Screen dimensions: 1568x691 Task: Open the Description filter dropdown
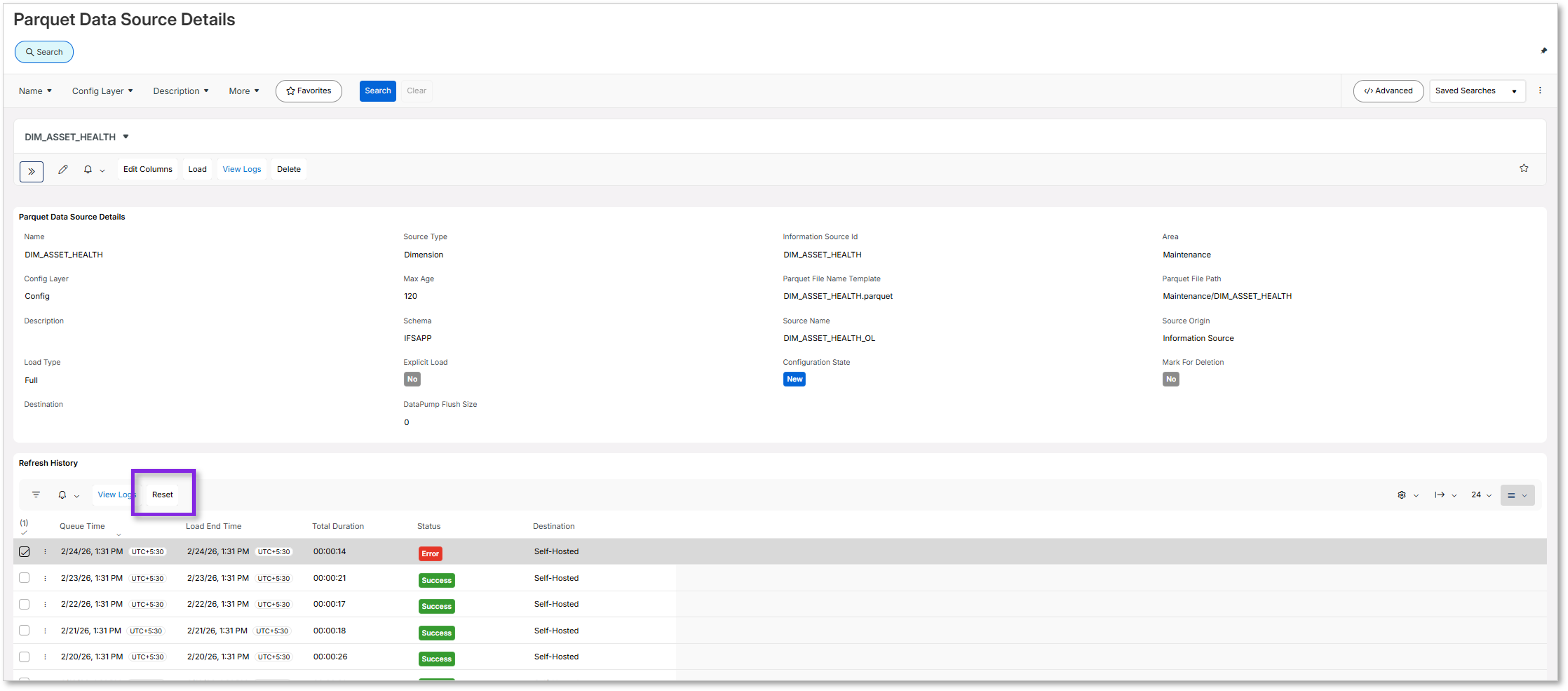[181, 91]
